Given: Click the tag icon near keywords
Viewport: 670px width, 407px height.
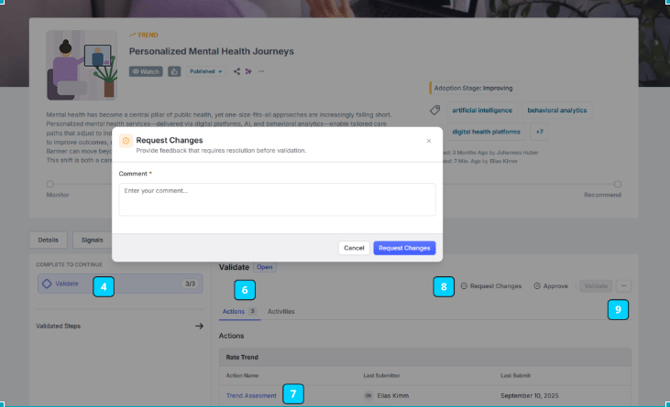Looking at the screenshot, I should pyautogui.click(x=435, y=110).
